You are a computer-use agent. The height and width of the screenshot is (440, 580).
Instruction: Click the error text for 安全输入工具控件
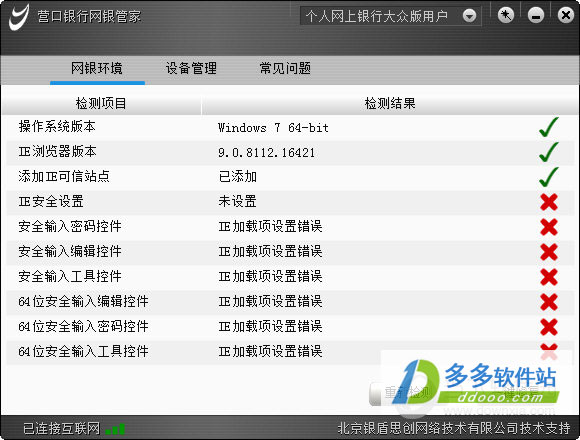point(270,276)
